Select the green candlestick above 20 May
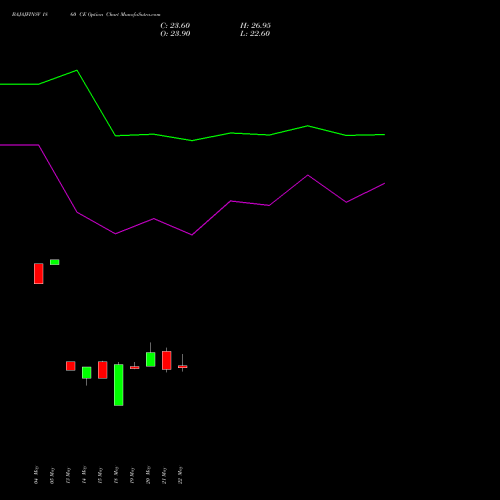Screen dimensions: 500x500 coord(151,359)
